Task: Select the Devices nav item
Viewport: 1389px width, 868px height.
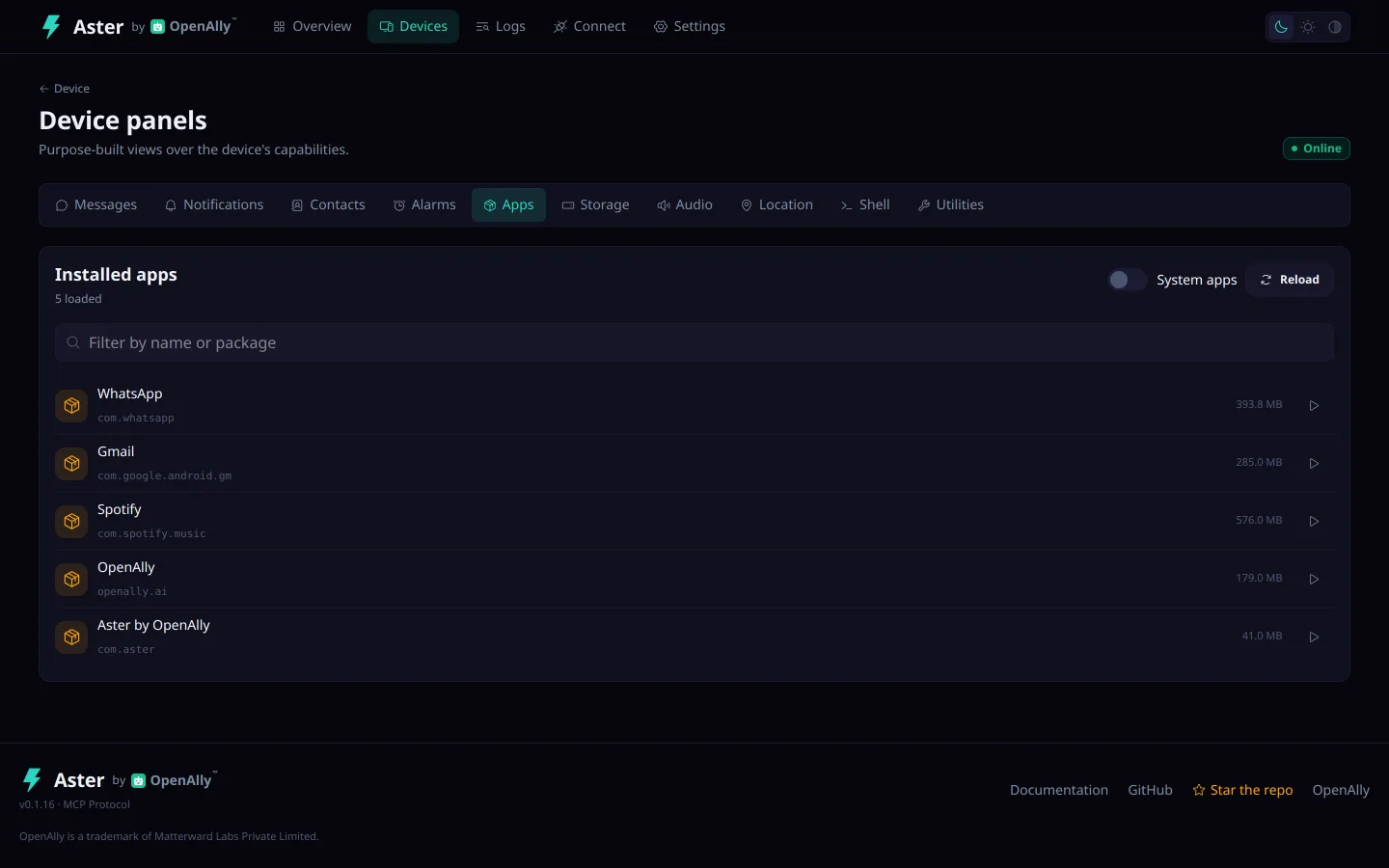Action: [413, 27]
